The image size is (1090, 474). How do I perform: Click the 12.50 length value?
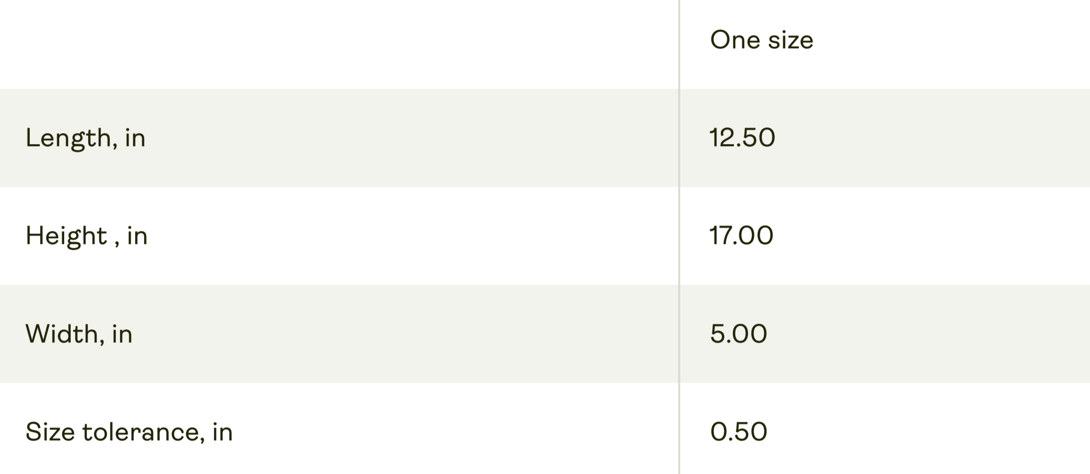[742, 138]
